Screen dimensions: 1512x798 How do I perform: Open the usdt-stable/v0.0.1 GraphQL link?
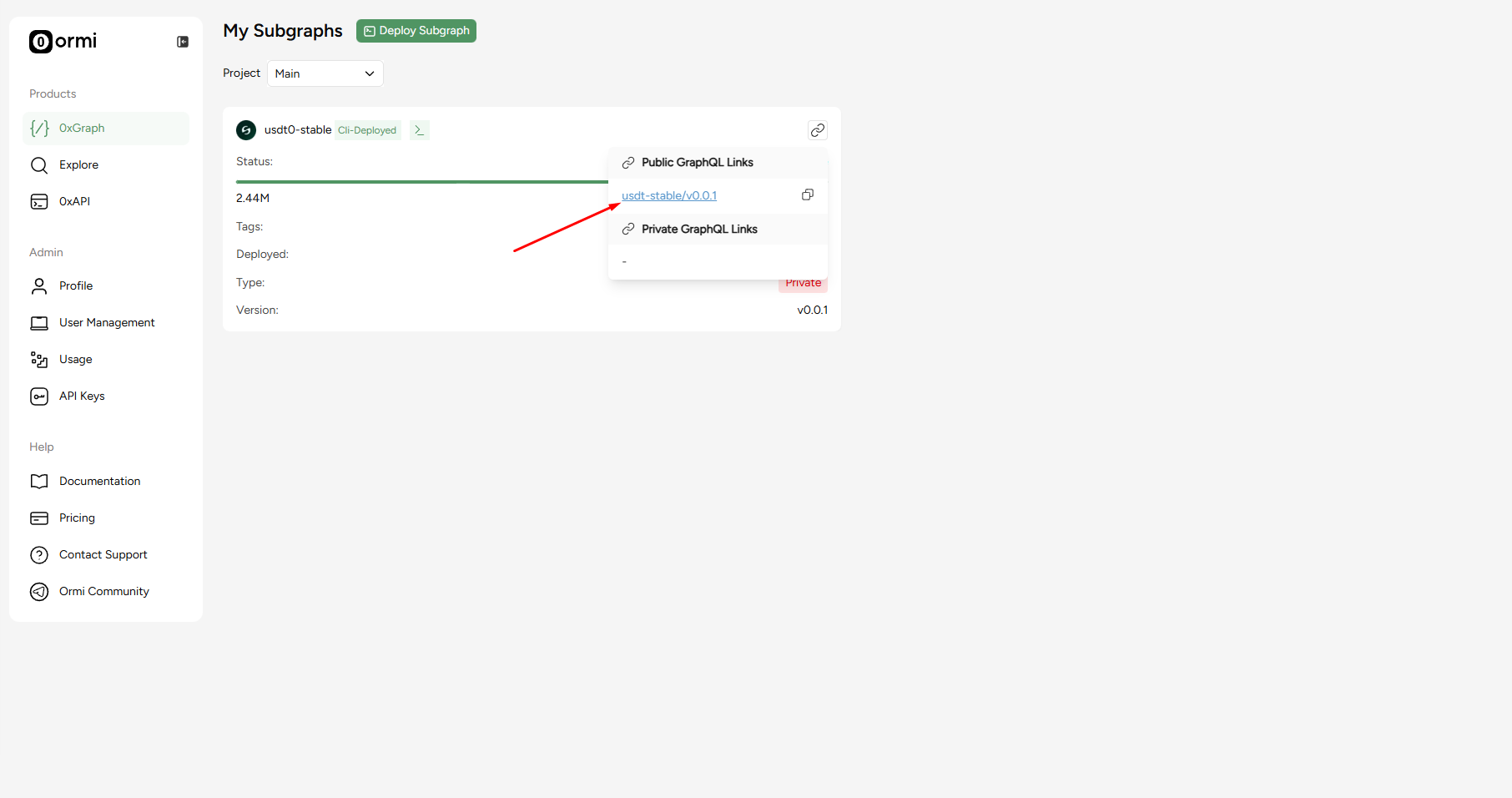(668, 196)
